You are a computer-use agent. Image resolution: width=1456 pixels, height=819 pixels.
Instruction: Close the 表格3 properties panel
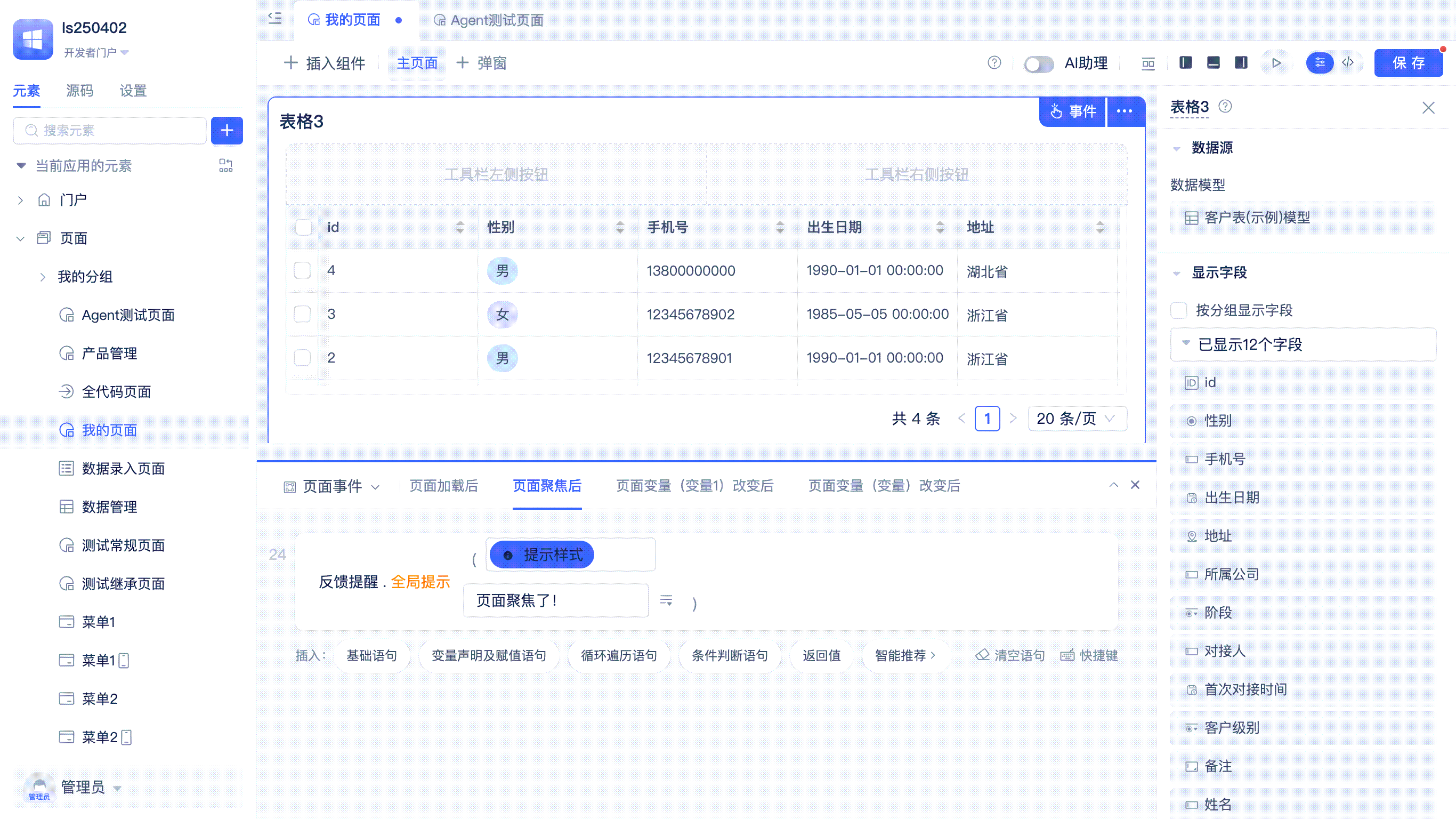(x=1428, y=108)
